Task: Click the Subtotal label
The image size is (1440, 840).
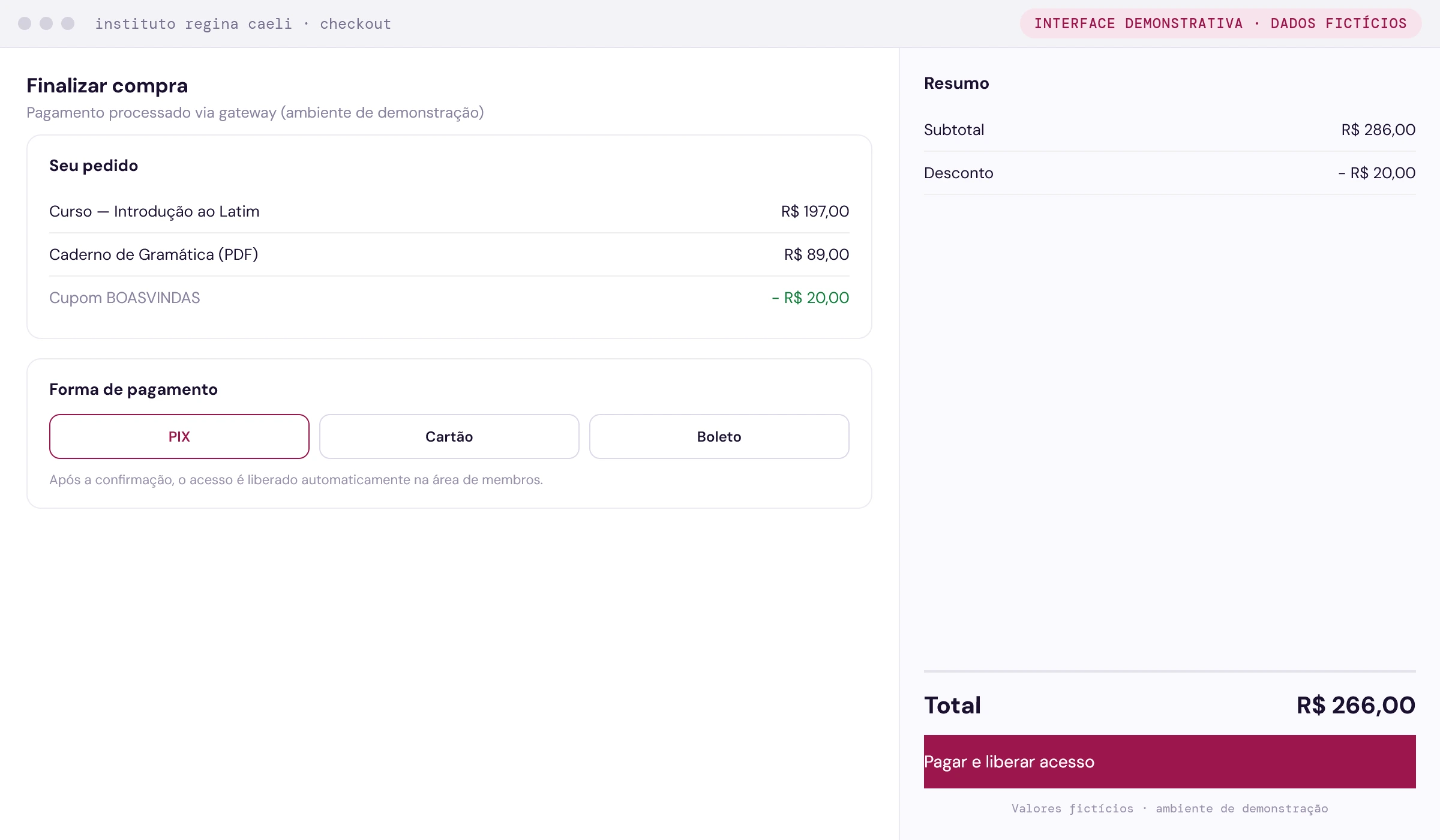Action: point(954,130)
